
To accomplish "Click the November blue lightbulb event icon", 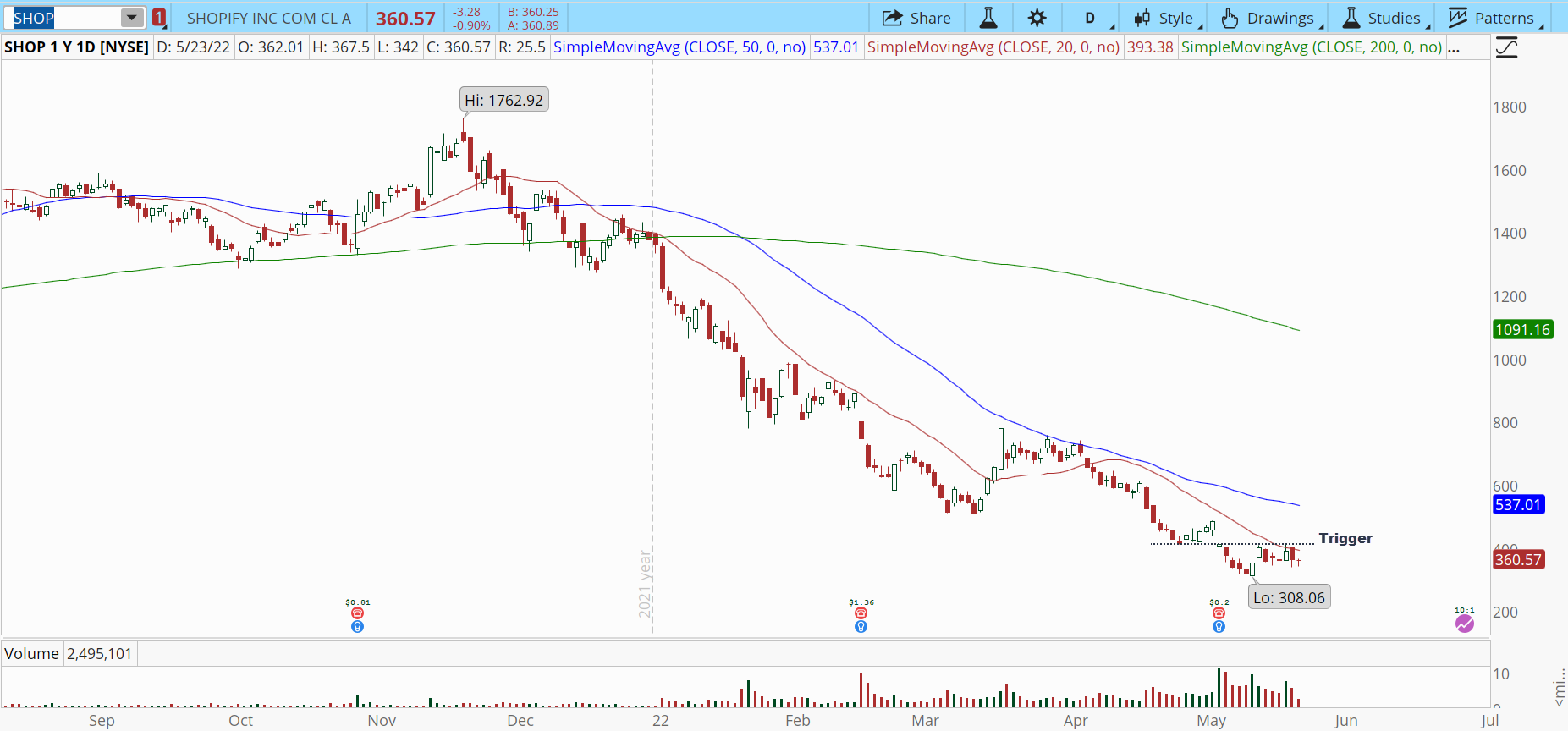I will (357, 626).
